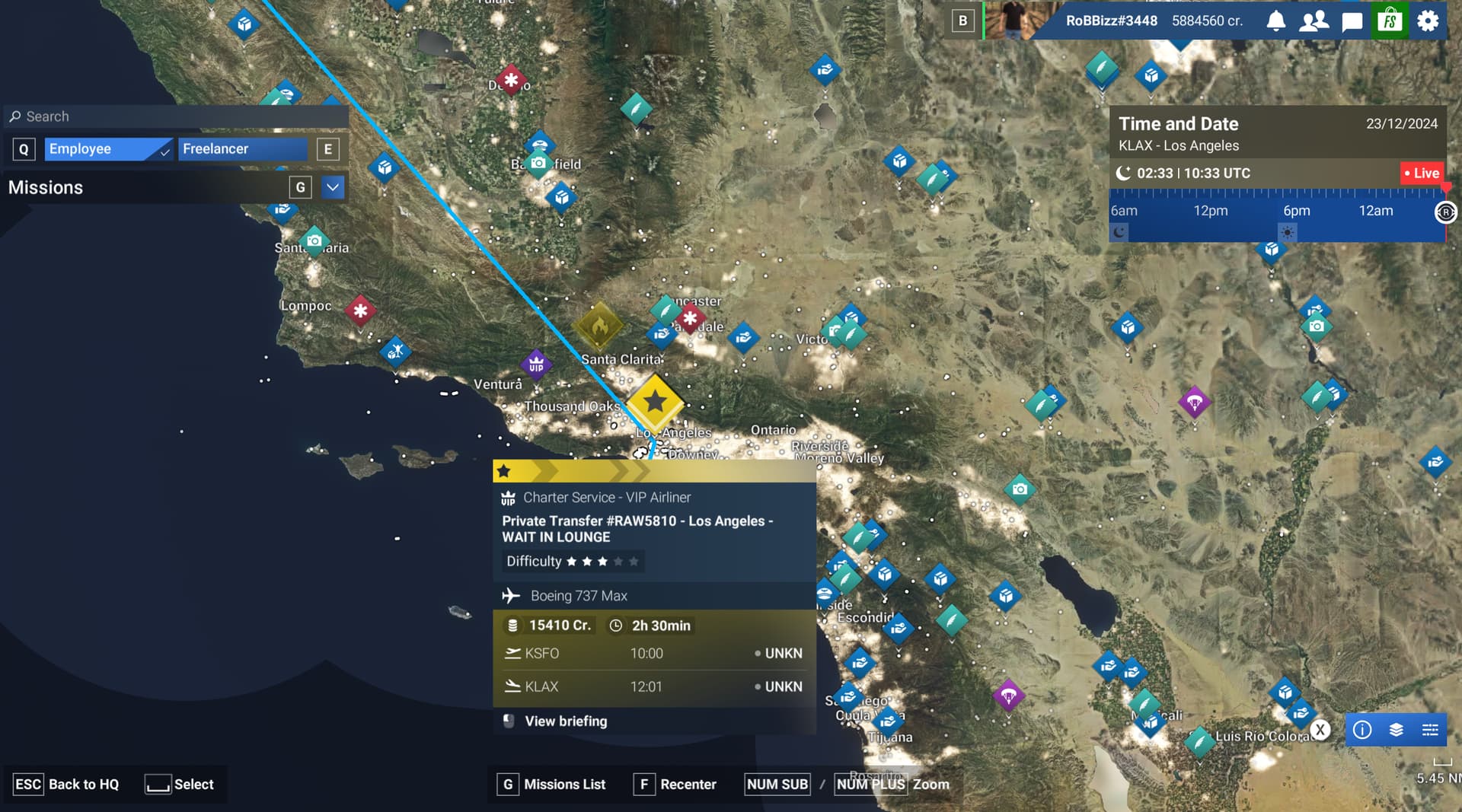Open the settings gear icon
Image resolution: width=1462 pixels, height=812 pixels.
tap(1428, 21)
